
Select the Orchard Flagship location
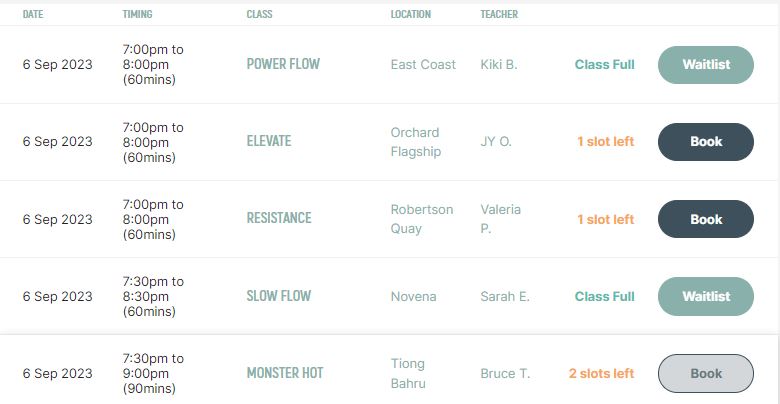click(415, 141)
